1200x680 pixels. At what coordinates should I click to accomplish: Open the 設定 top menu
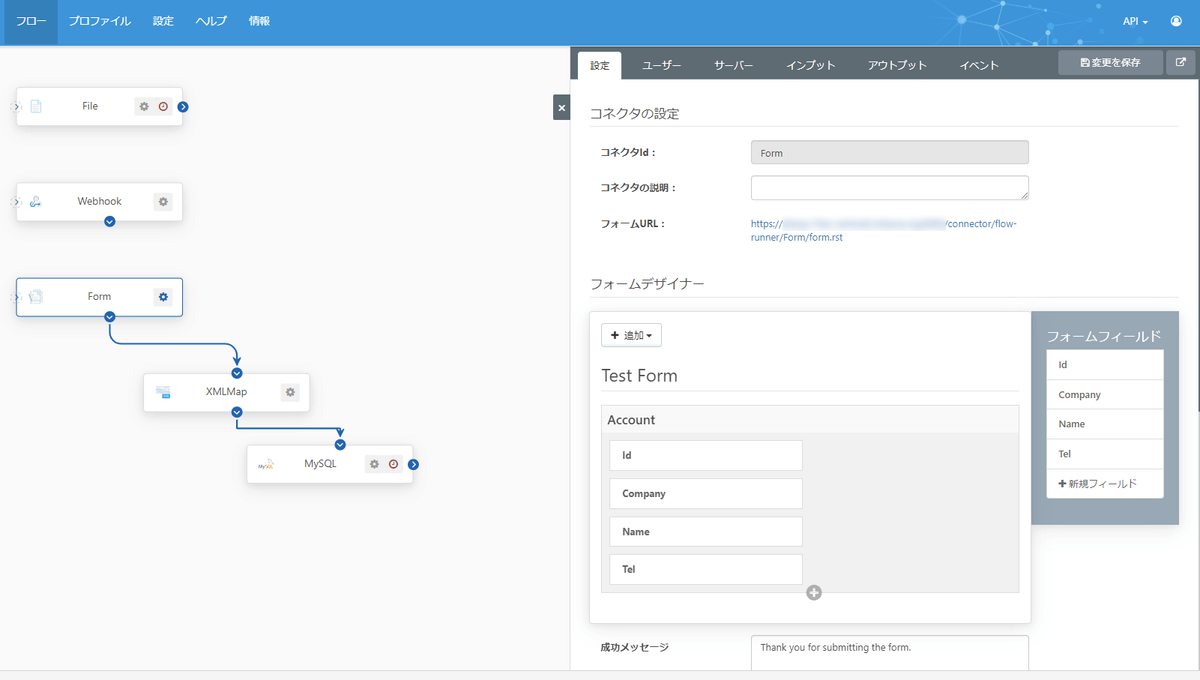163,21
